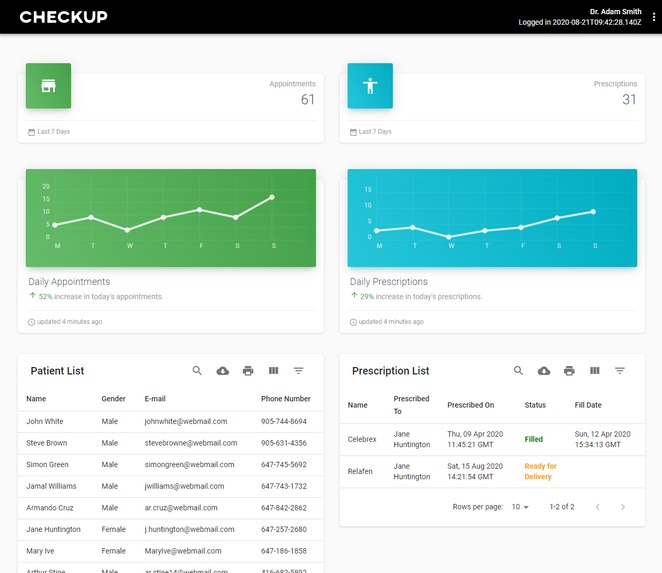This screenshot has width=662, height=573.
Task: Click calendar icon under Appointments card
Action: (32, 132)
